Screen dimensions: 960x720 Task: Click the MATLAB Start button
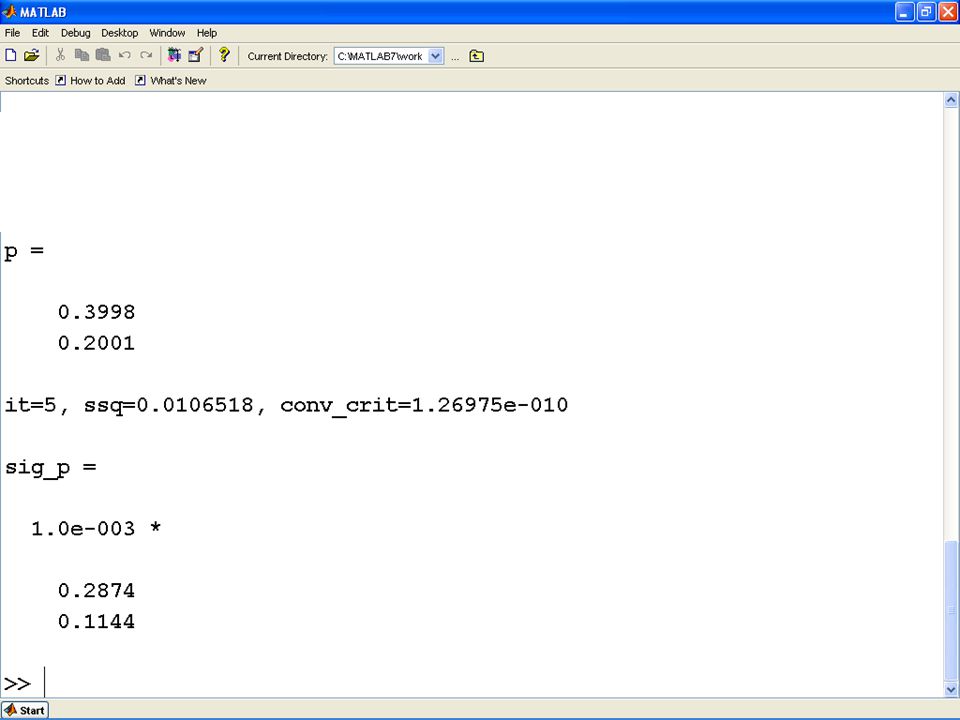click(x=25, y=710)
